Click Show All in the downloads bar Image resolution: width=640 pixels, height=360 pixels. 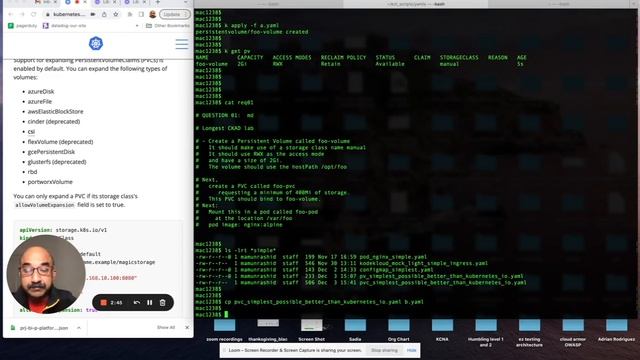click(166, 327)
